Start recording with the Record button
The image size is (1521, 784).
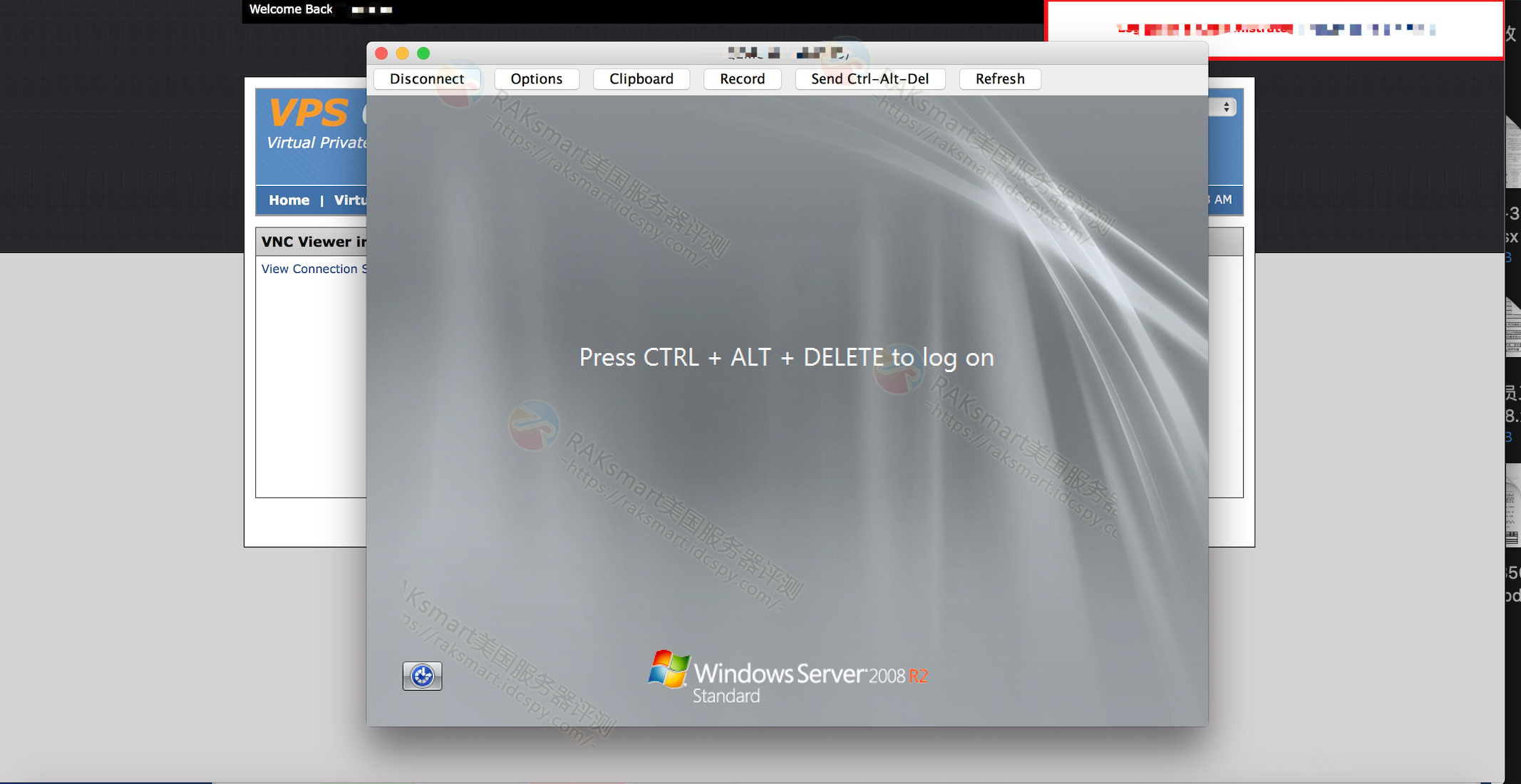point(742,79)
